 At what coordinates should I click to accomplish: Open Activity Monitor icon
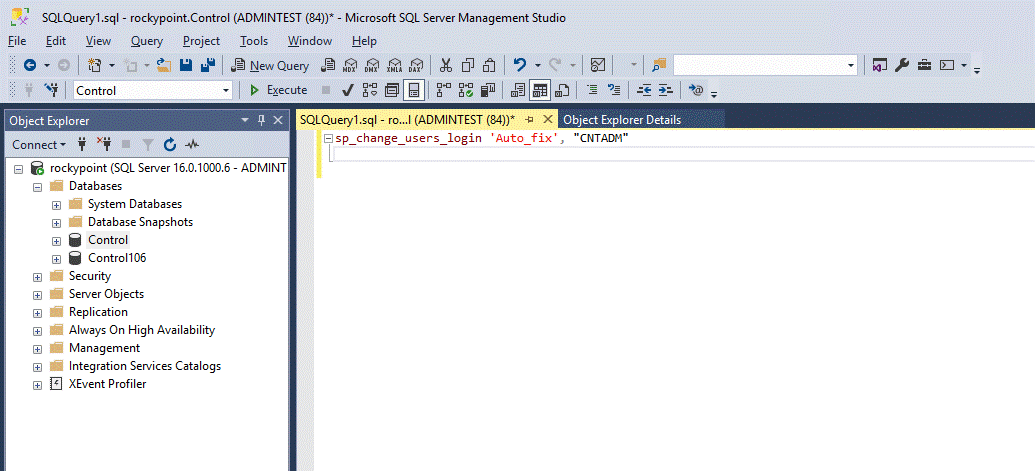click(598, 65)
